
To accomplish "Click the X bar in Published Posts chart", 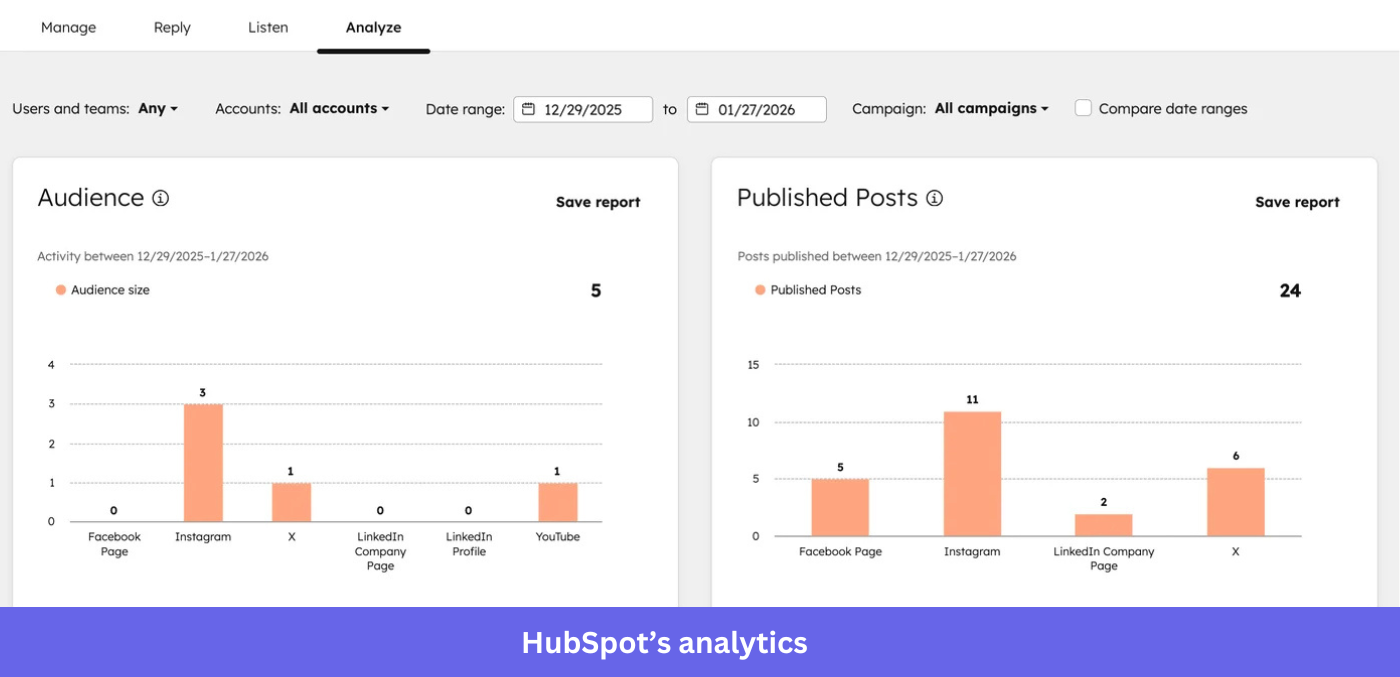I will click(x=1236, y=502).
